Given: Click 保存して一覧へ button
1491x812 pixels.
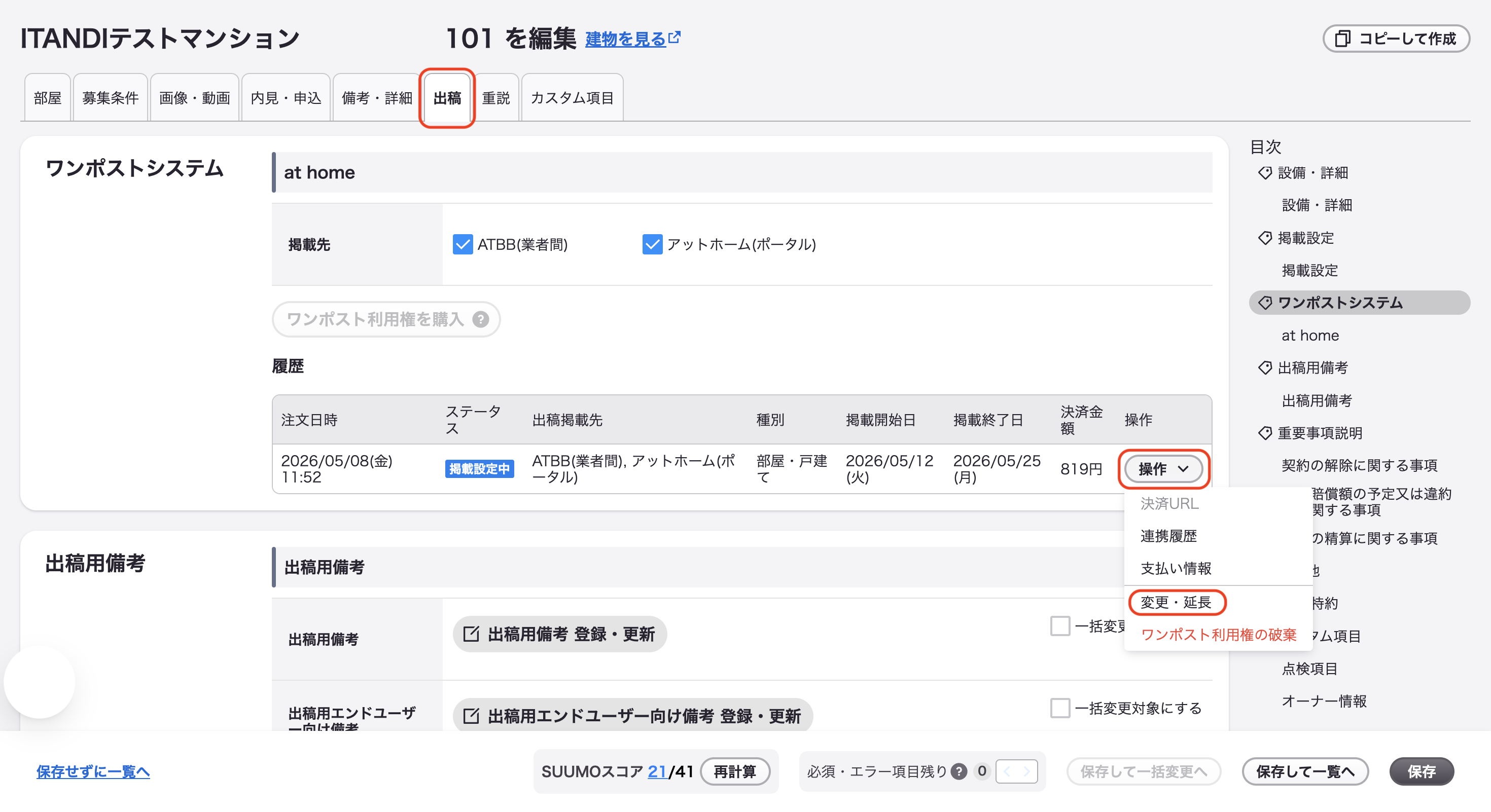Looking at the screenshot, I should pyautogui.click(x=1305, y=771).
